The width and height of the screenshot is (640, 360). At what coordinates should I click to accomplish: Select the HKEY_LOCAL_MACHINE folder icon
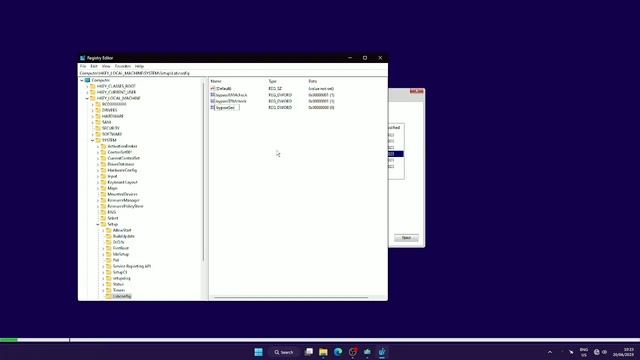[93, 98]
